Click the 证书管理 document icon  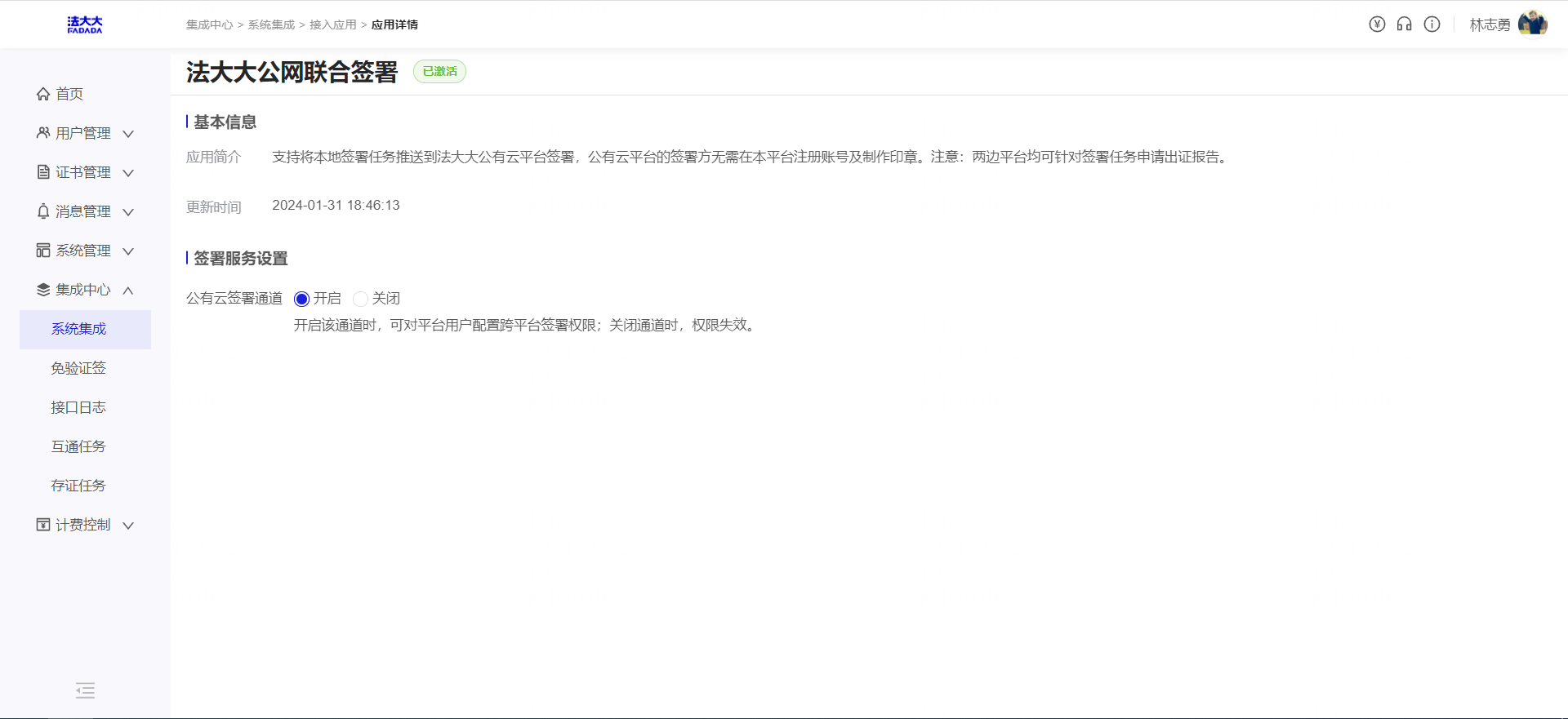pos(43,172)
